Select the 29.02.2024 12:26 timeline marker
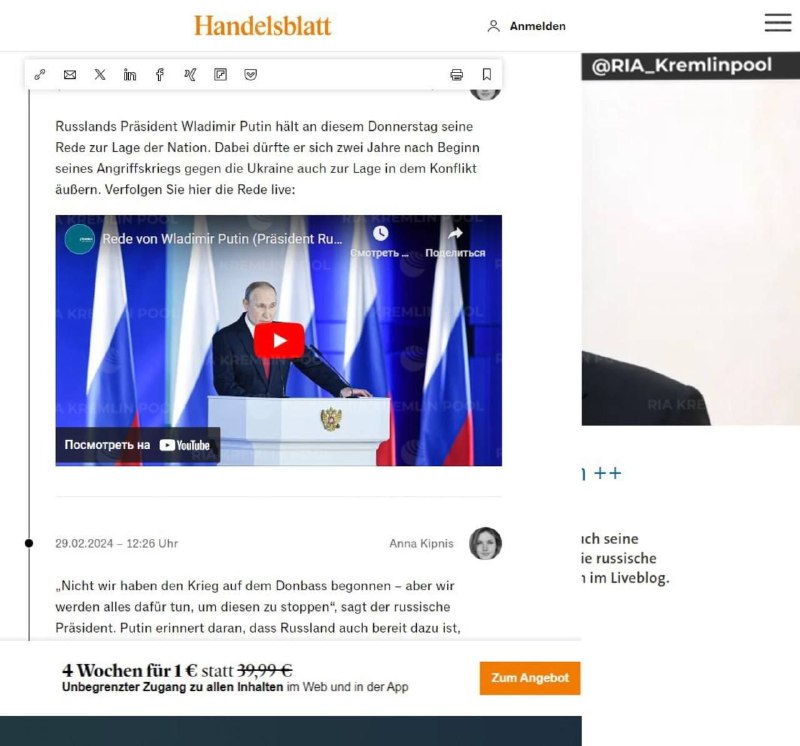Image resolution: width=800 pixels, height=746 pixels. pos(29,543)
